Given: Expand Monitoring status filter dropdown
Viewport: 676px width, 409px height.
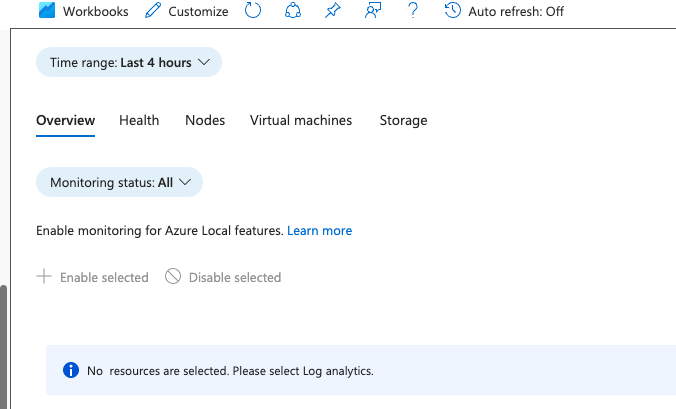Looking at the screenshot, I should click(x=119, y=183).
